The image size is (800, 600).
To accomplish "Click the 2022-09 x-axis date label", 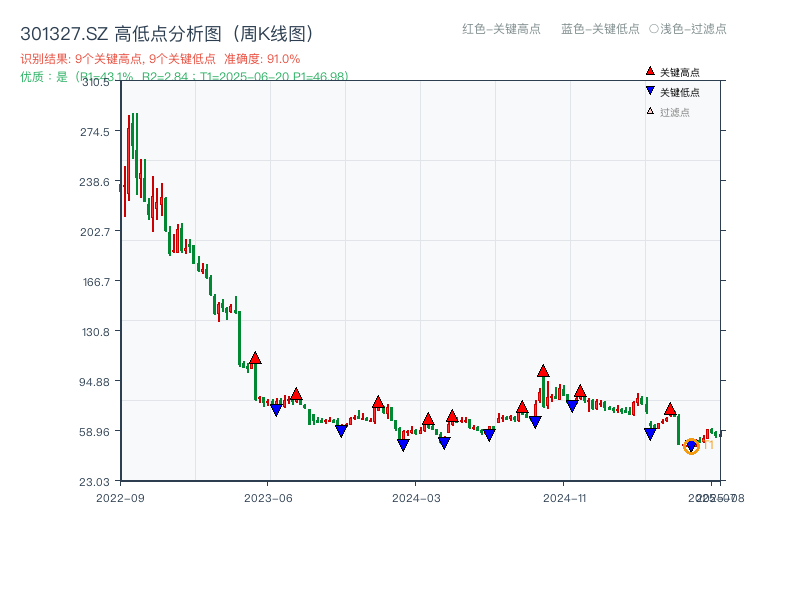I will (x=120, y=498).
